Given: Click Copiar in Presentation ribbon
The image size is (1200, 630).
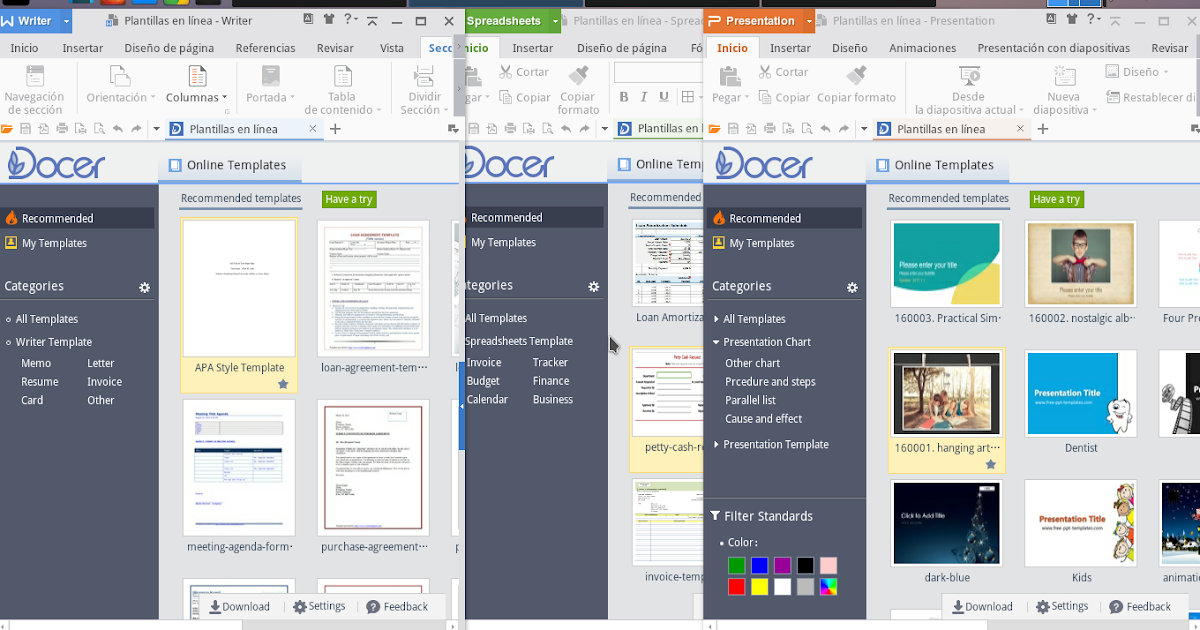Looking at the screenshot, I should 783,98.
